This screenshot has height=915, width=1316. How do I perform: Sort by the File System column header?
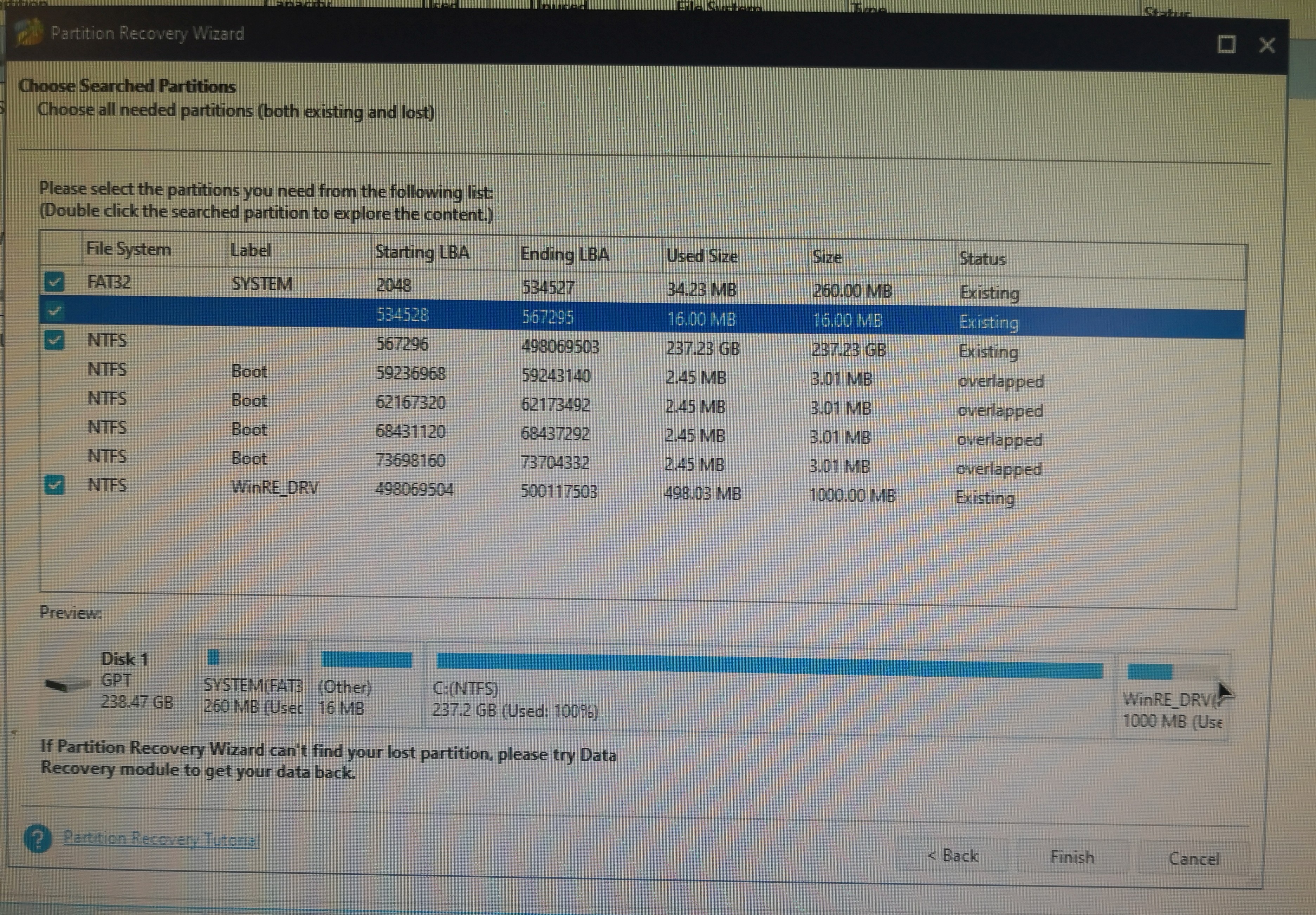[128, 249]
